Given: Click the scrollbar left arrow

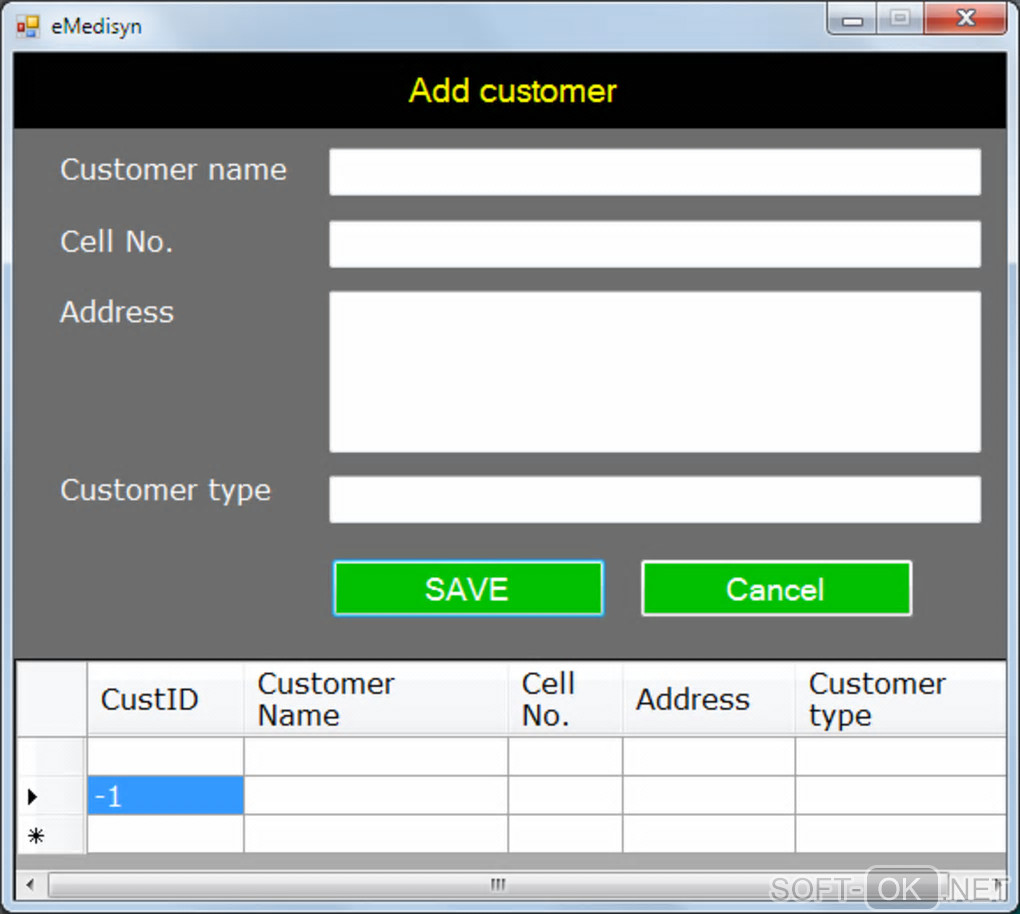Looking at the screenshot, I should (30, 884).
